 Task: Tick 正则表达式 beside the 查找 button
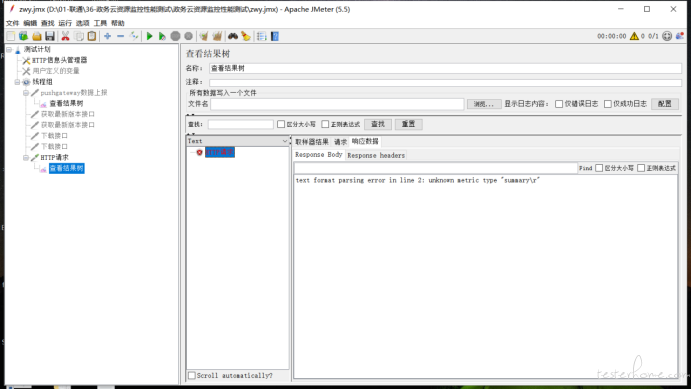coord(325,124)
